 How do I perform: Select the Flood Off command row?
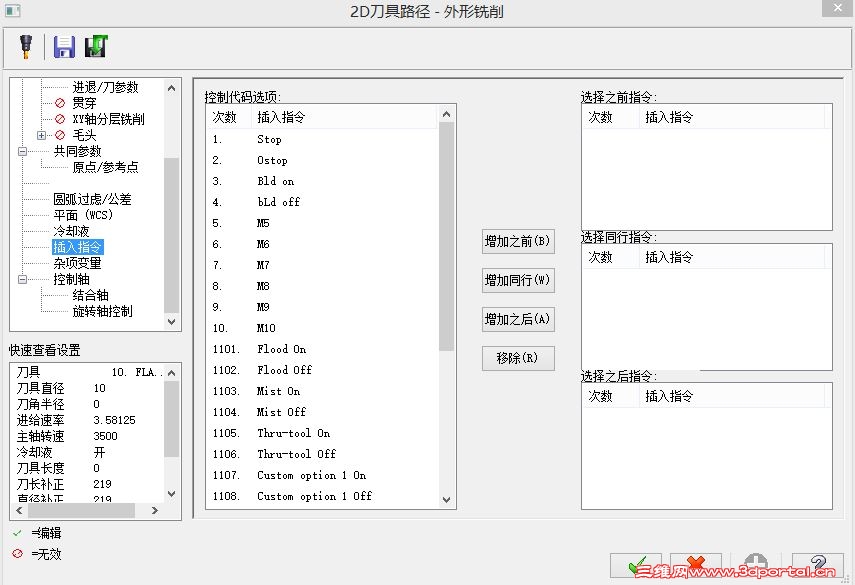(x=322, y=370)
